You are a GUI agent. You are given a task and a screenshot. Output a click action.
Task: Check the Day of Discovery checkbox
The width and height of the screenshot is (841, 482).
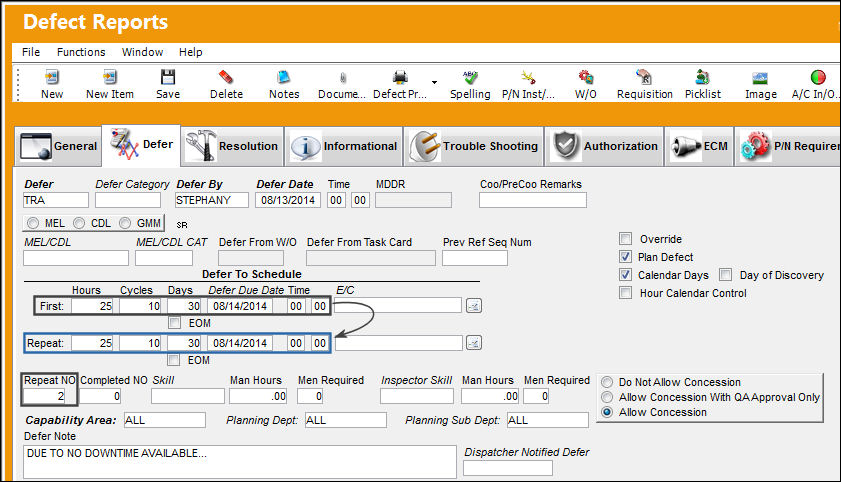coord(726,275)
